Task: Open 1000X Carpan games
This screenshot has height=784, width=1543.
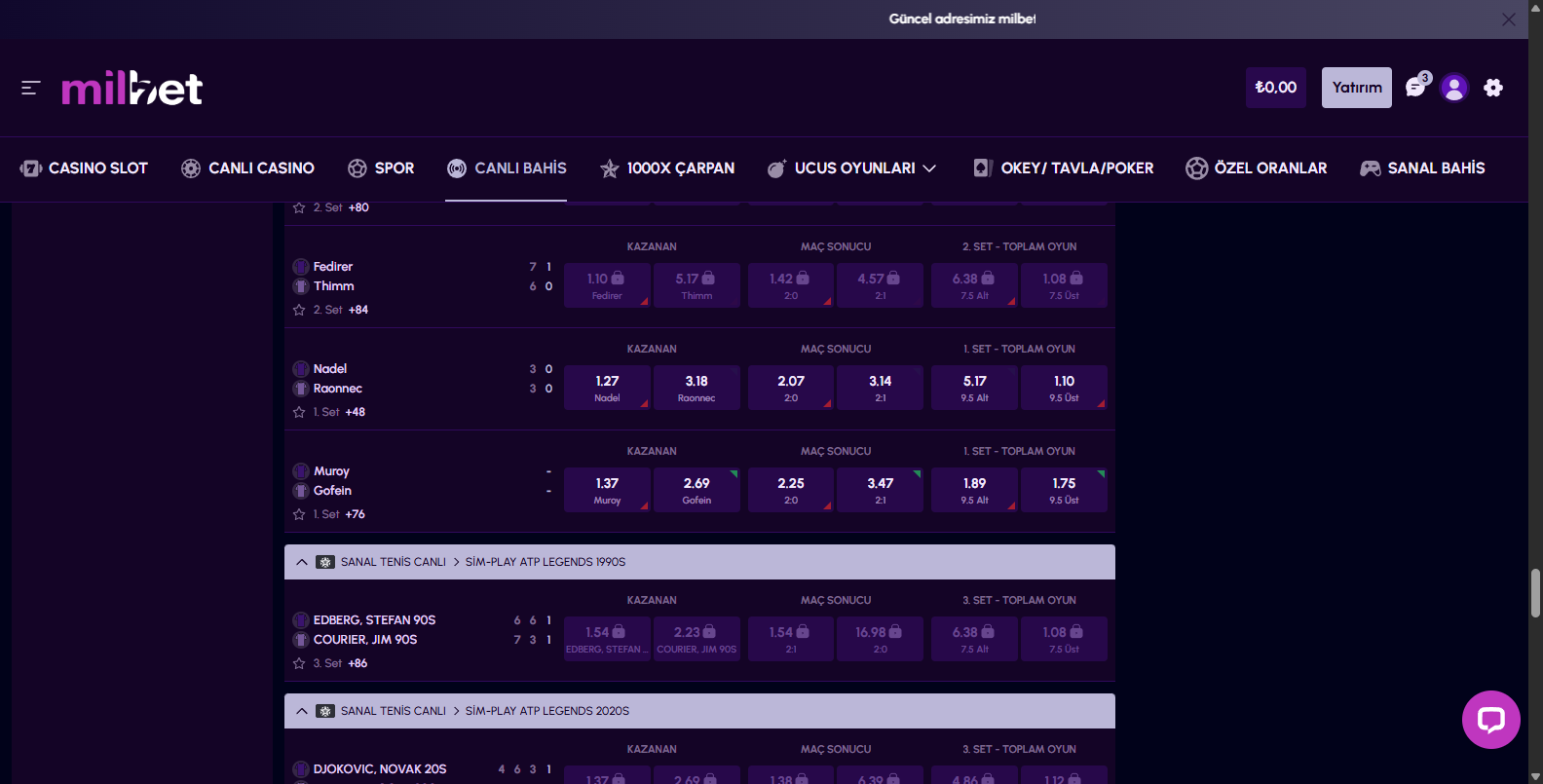Action: pyautogui.click(x=667, y=168)
